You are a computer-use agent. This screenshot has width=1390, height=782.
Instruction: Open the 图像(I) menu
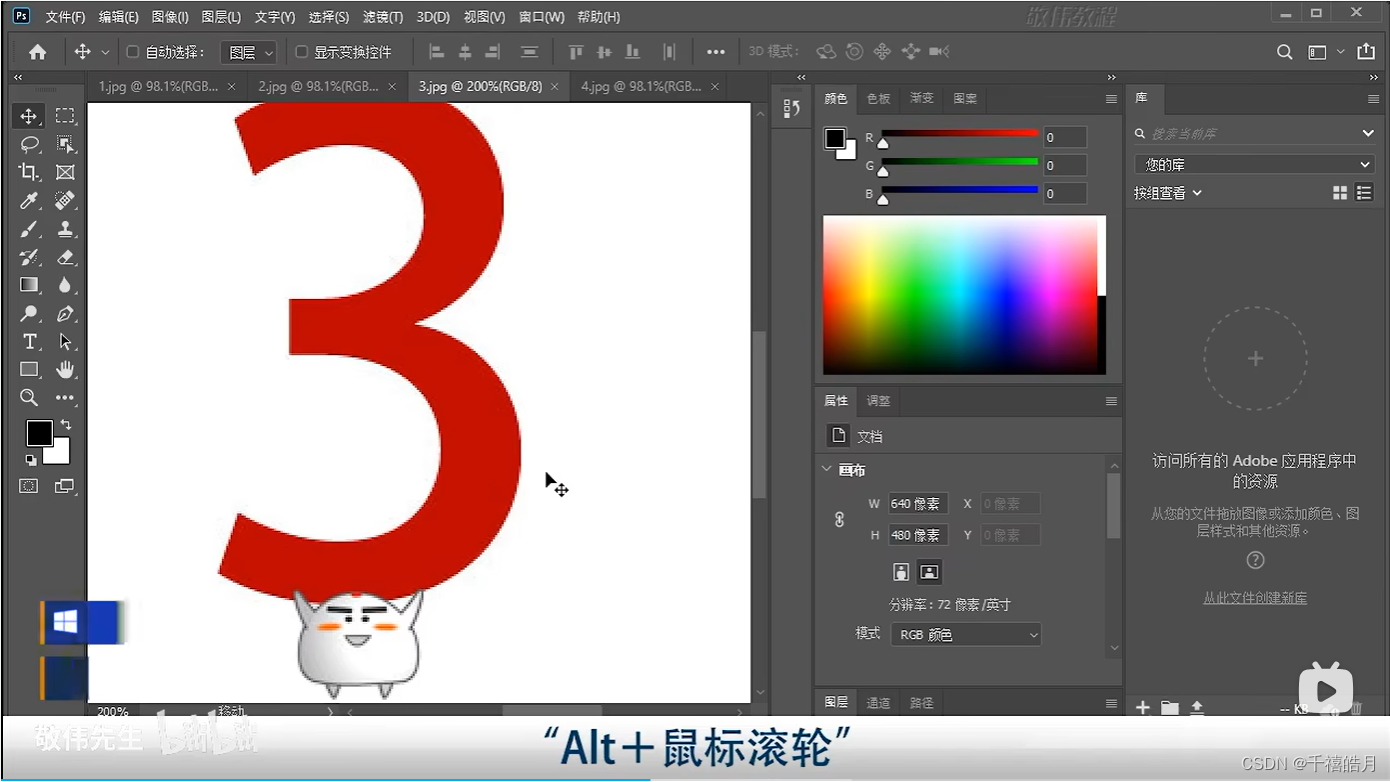pyautogui.click(x=170, y=17)
